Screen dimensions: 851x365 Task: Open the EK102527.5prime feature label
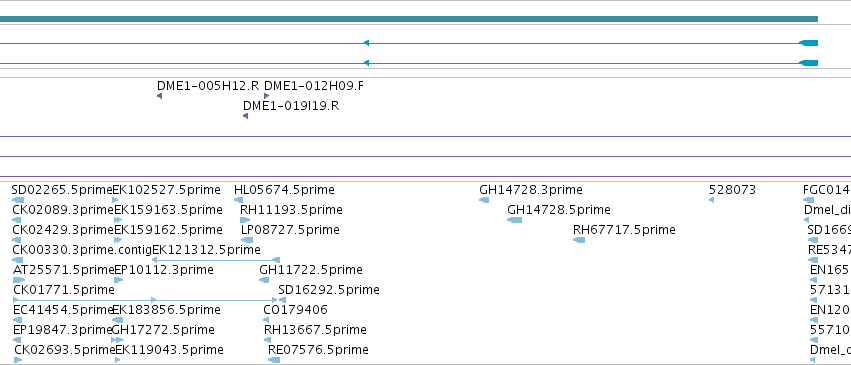[167, 190]
